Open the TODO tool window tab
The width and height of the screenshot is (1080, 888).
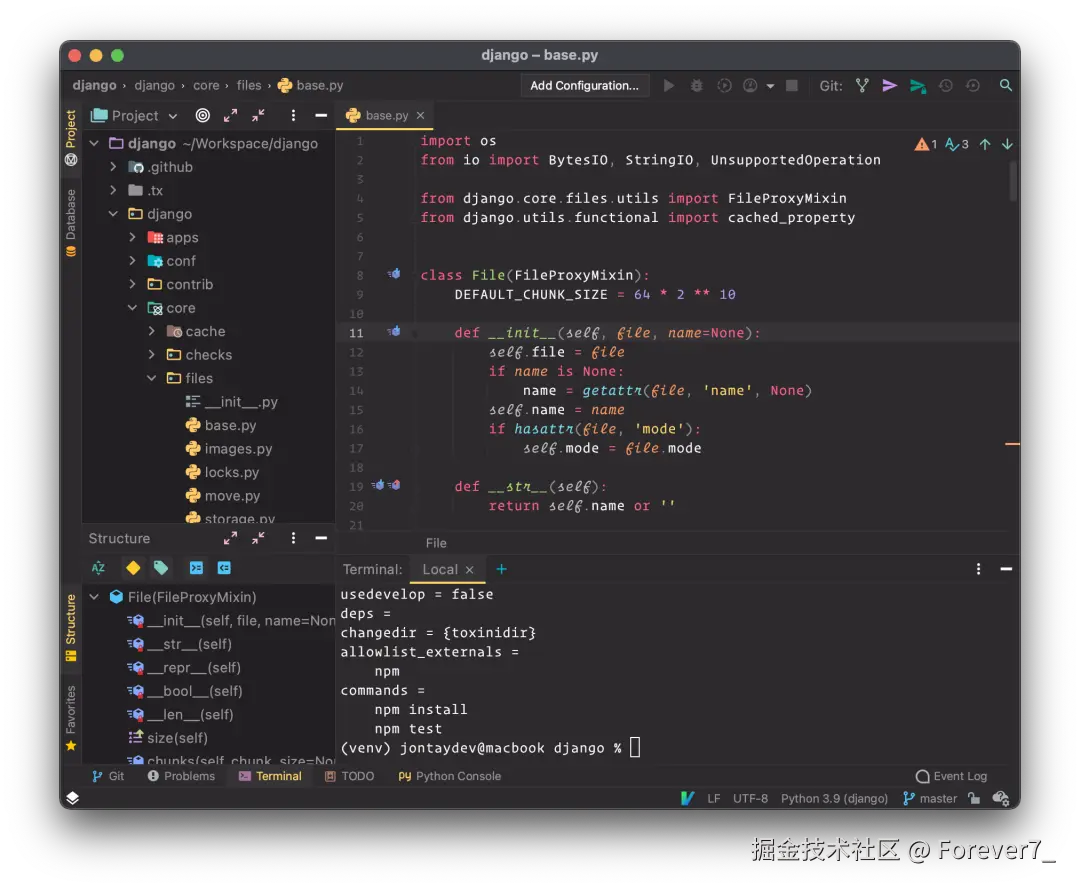click(x=349, y=776)
